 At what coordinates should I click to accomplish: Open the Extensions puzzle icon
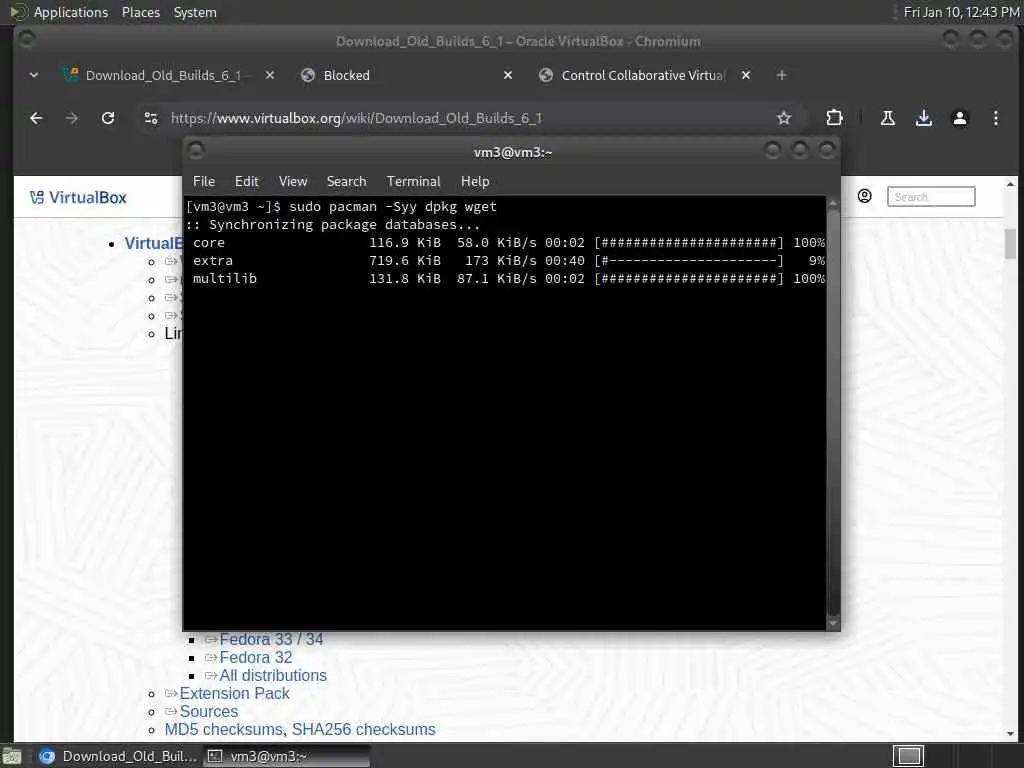[834, 118]
